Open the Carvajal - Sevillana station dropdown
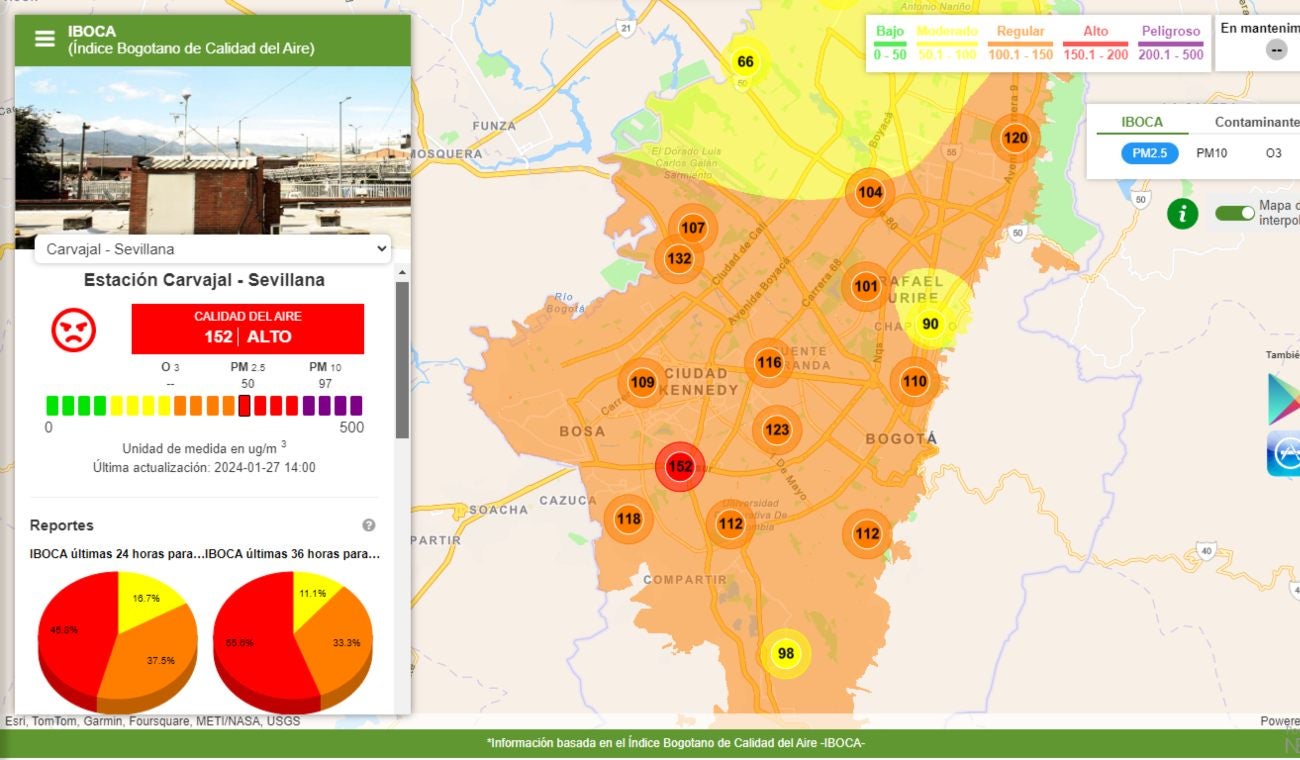This screenshot has height=760, width=1300. [210, 249]
